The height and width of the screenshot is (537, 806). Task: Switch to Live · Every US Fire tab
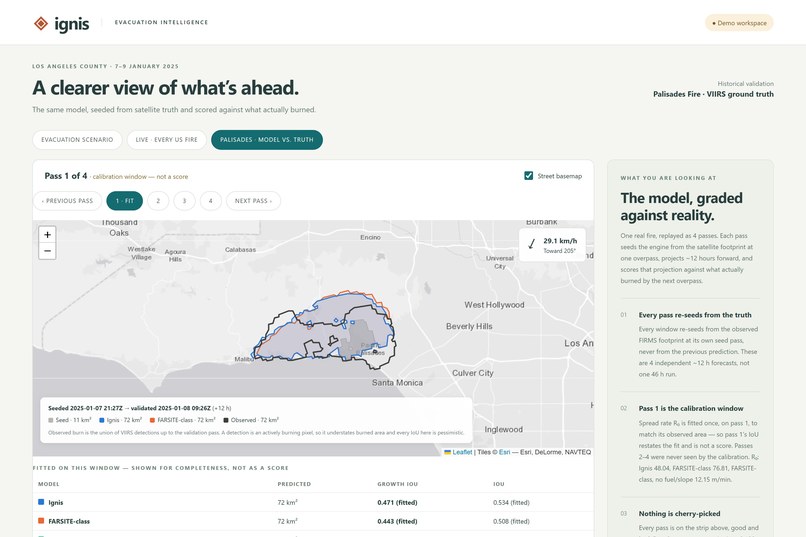pyautogui.click(x=167, y=140)
